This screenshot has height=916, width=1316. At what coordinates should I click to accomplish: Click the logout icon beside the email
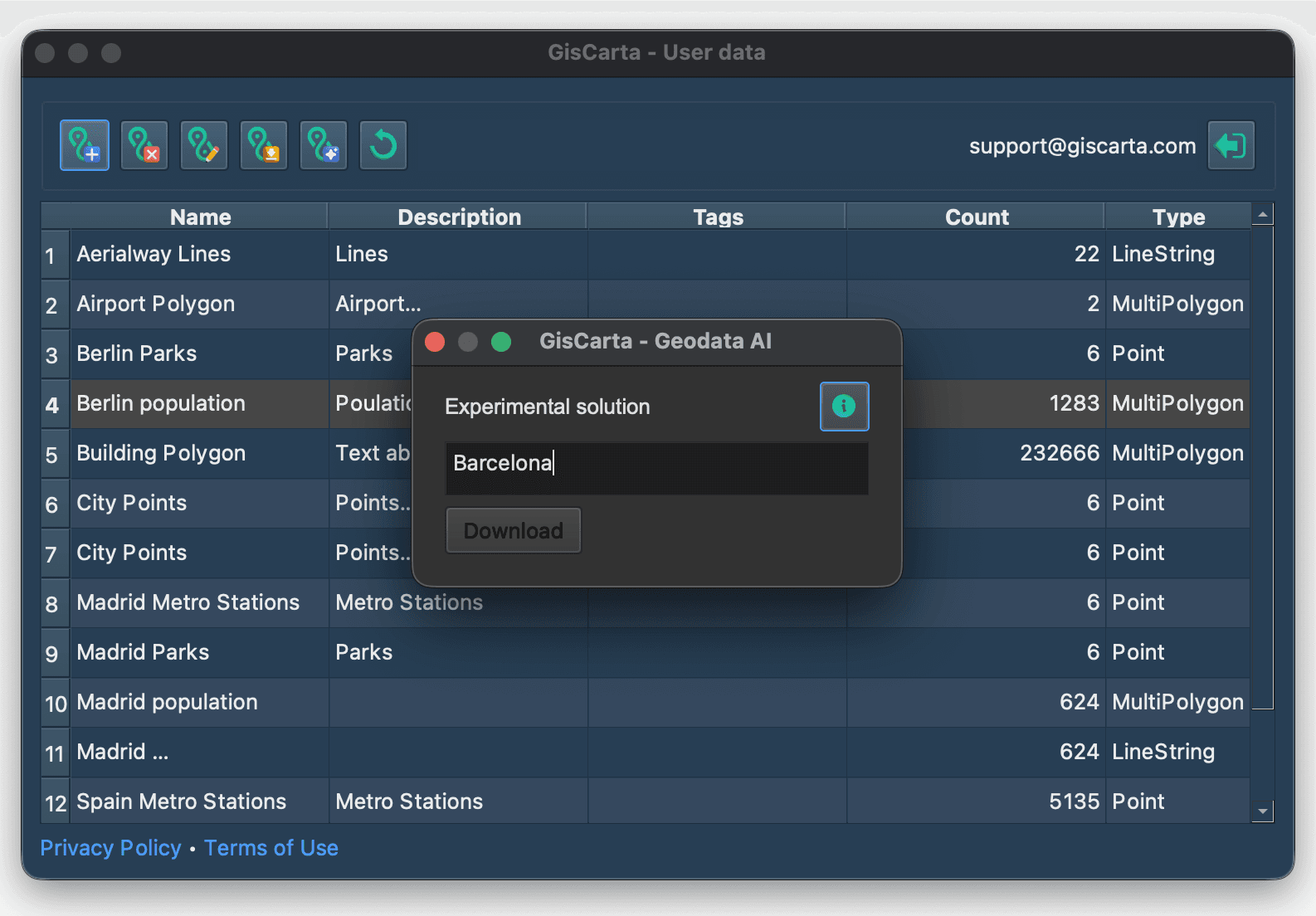click(x=1231, y=145)
